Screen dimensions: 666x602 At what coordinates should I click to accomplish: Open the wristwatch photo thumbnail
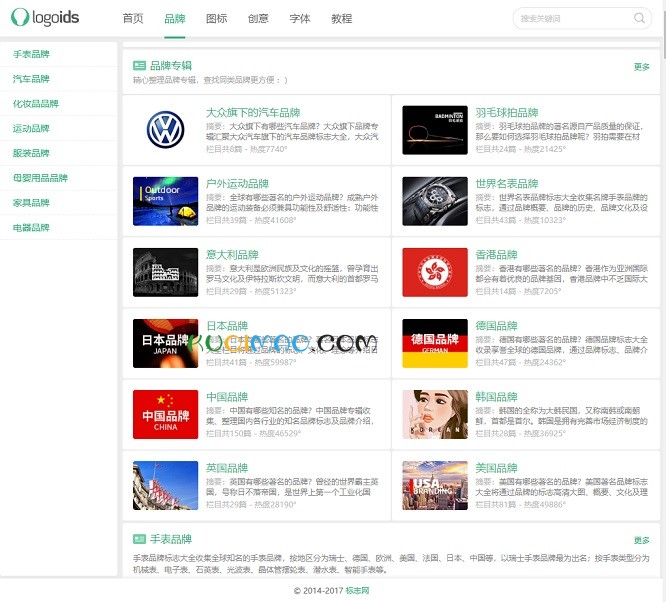tap(435, 201)
